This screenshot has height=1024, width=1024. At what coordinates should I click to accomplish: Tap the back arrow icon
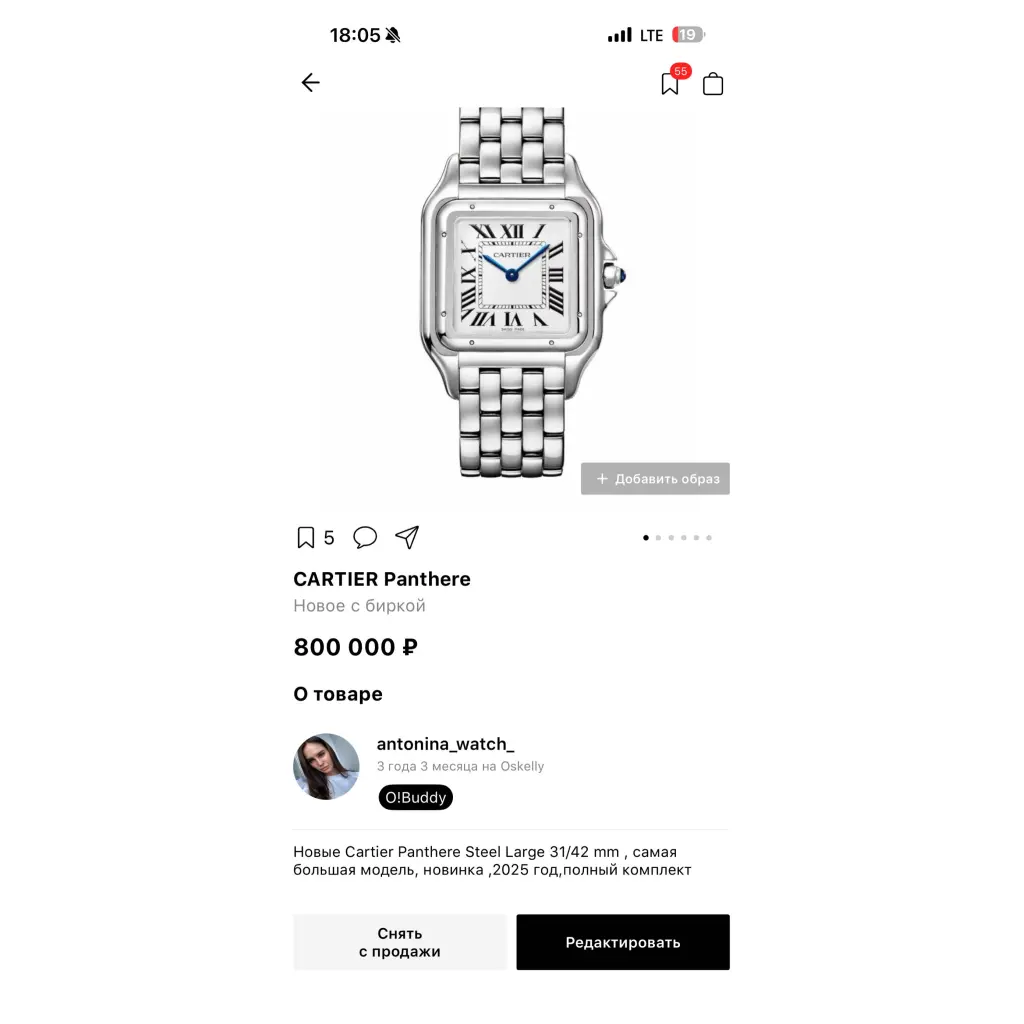click(310, 82)
